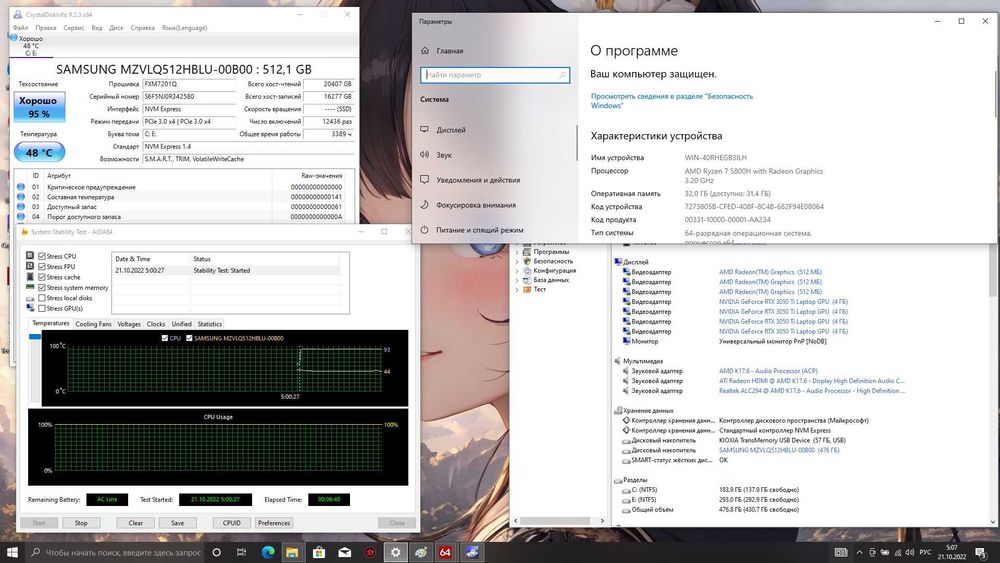Show hidden system tray icons
Viewport: 1000px width, 563px height.
859,552
